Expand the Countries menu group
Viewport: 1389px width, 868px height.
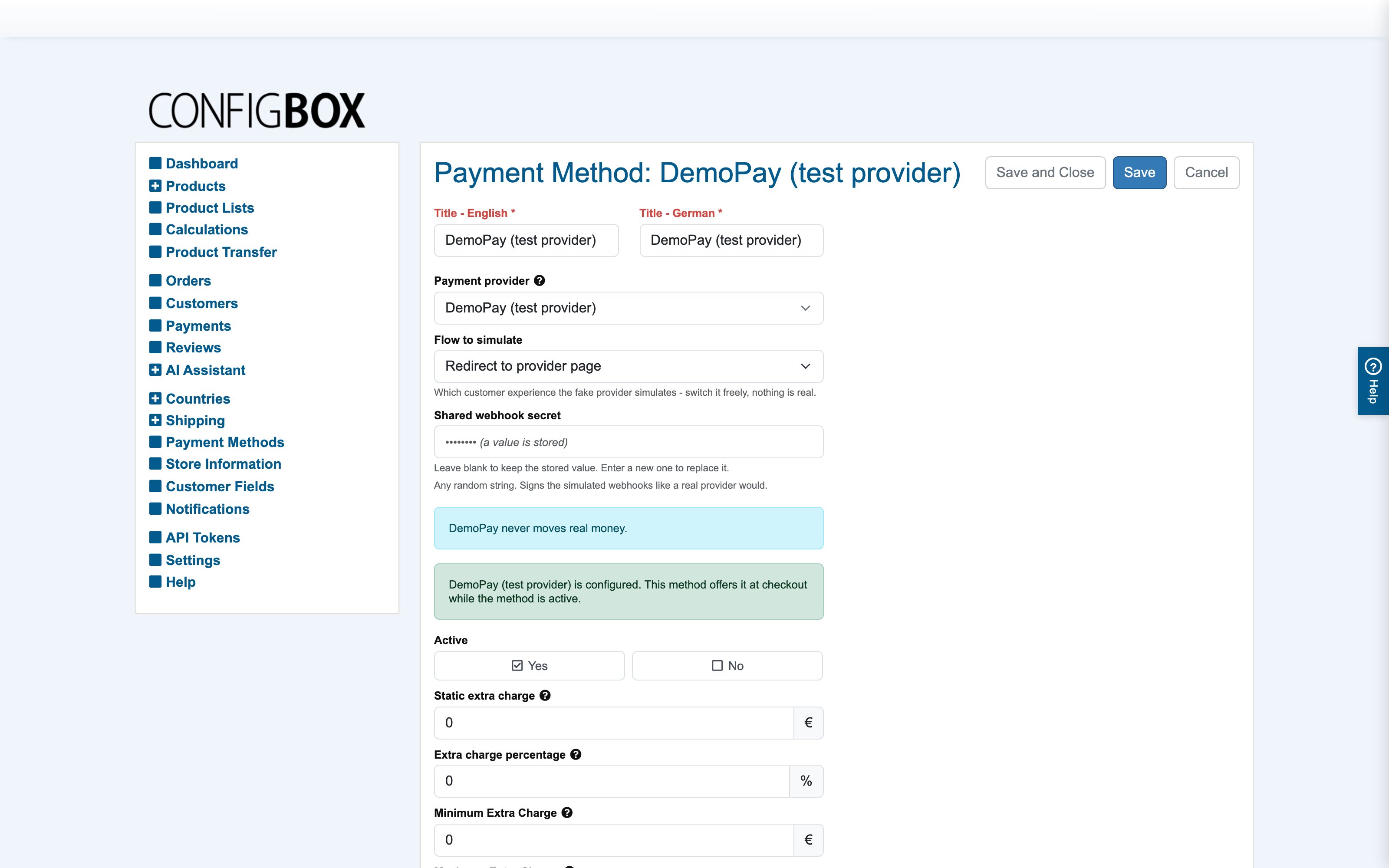155,398
